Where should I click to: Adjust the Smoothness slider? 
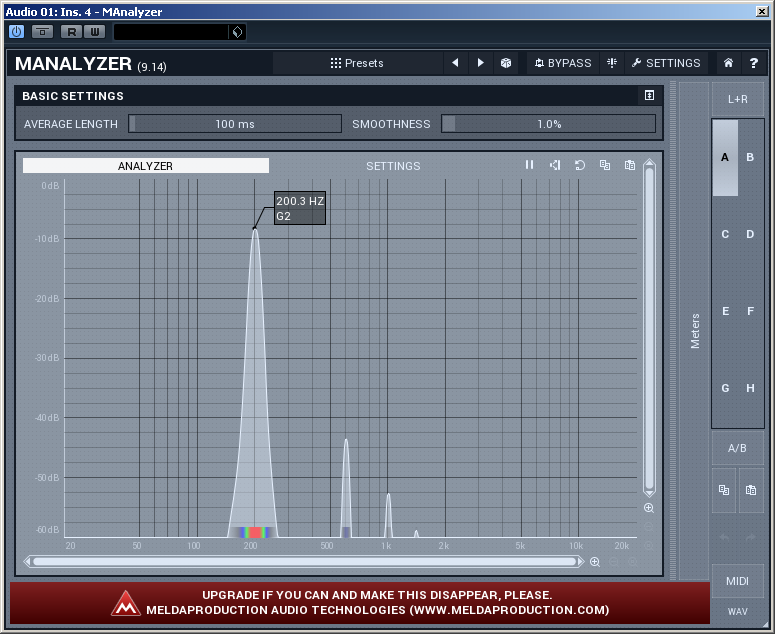coord(549,124)
